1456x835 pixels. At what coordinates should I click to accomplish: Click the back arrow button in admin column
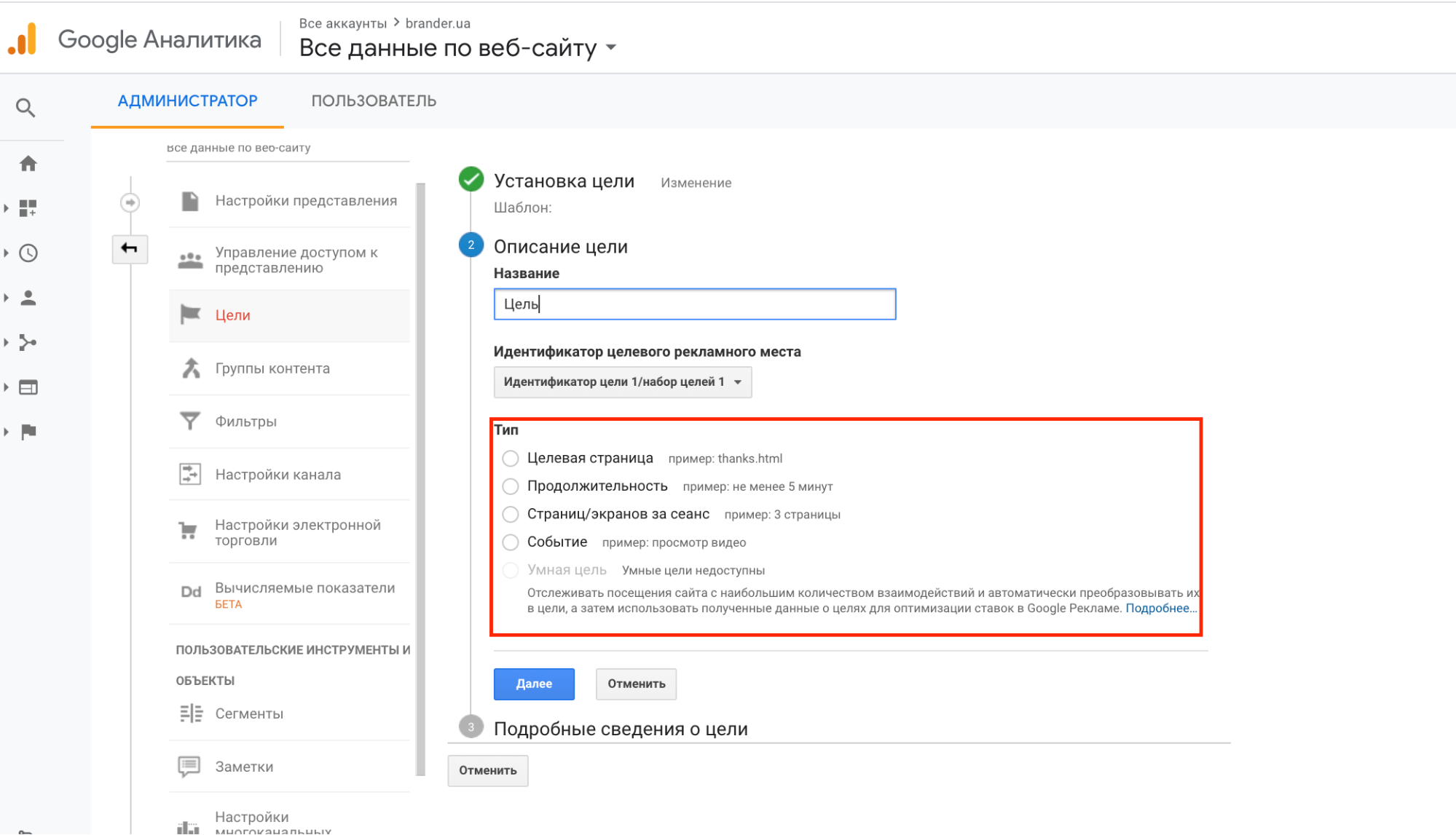(x=130, y=249)
